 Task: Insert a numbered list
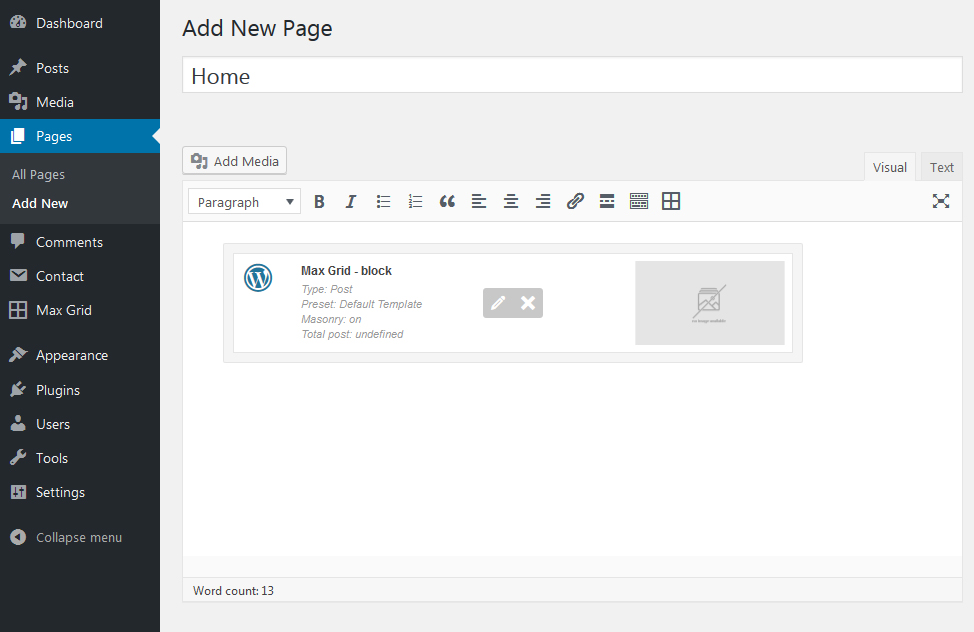click(415, 201)
